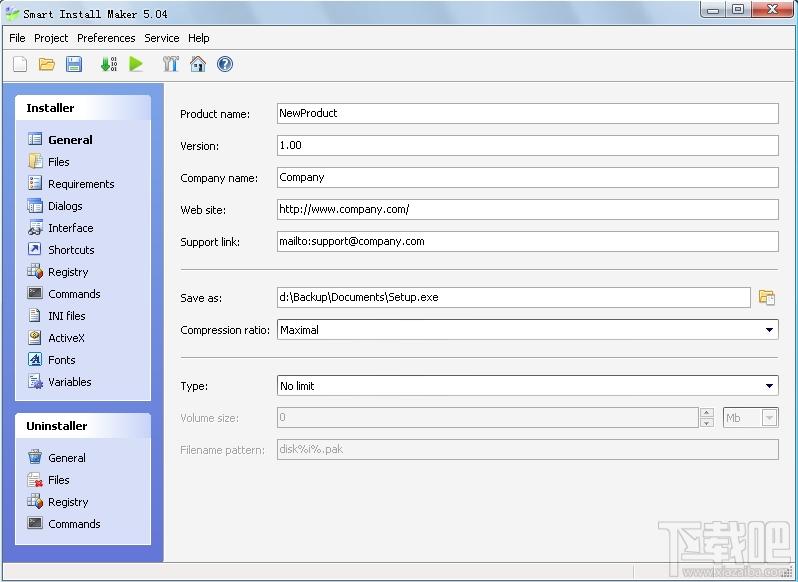Click the green Run test icon
The image size is (798, 582).
(x=136, y=64)
